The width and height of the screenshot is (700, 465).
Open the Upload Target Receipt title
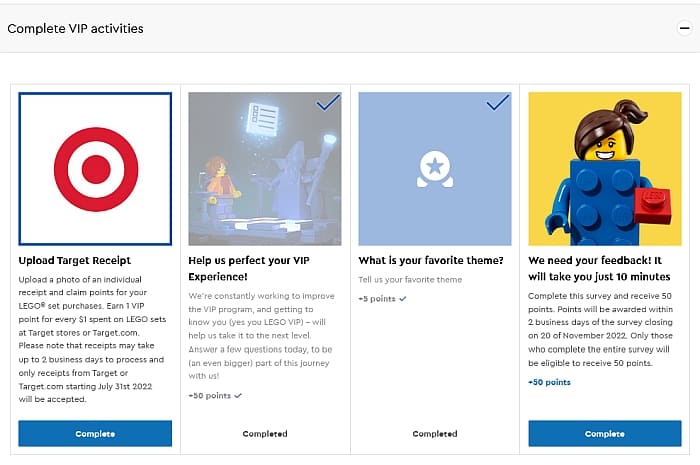click(75, 261)
